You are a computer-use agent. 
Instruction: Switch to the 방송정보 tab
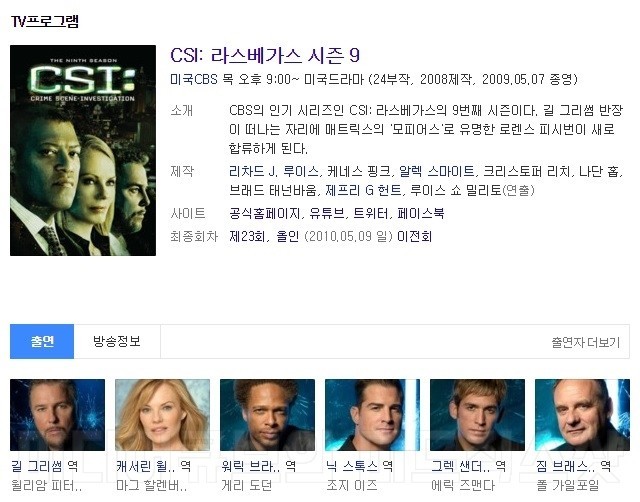pos(117,342)
